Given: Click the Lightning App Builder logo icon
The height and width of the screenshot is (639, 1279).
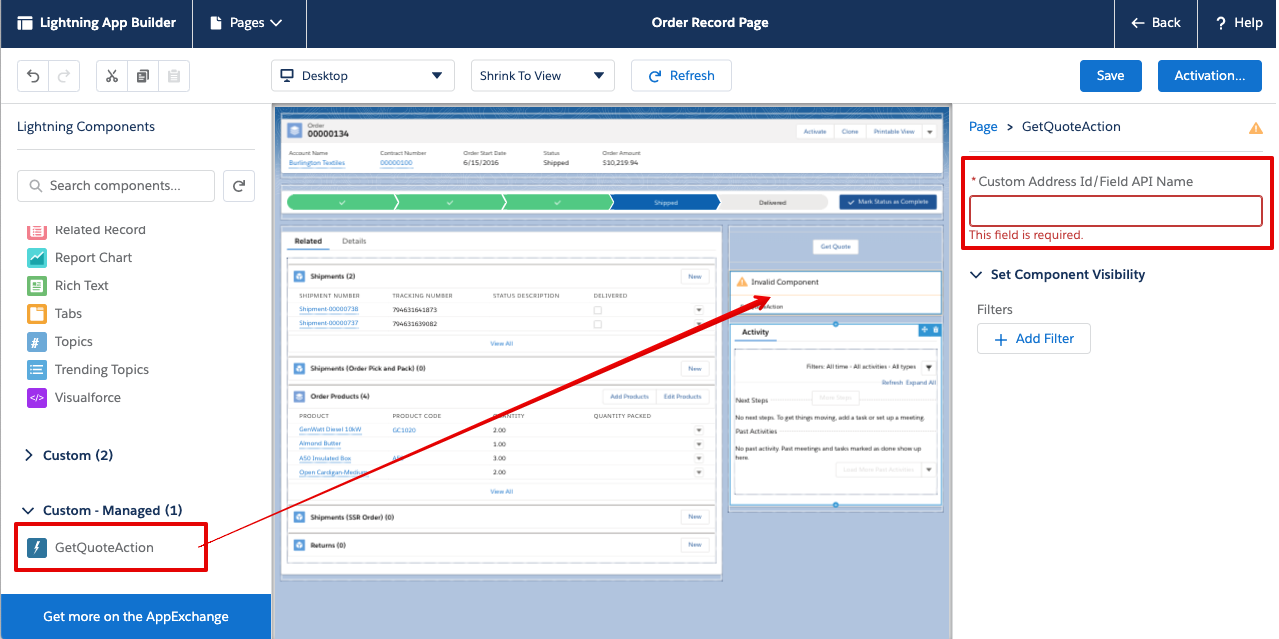Looking at the screenshot, I should click(x=25, y=23).
